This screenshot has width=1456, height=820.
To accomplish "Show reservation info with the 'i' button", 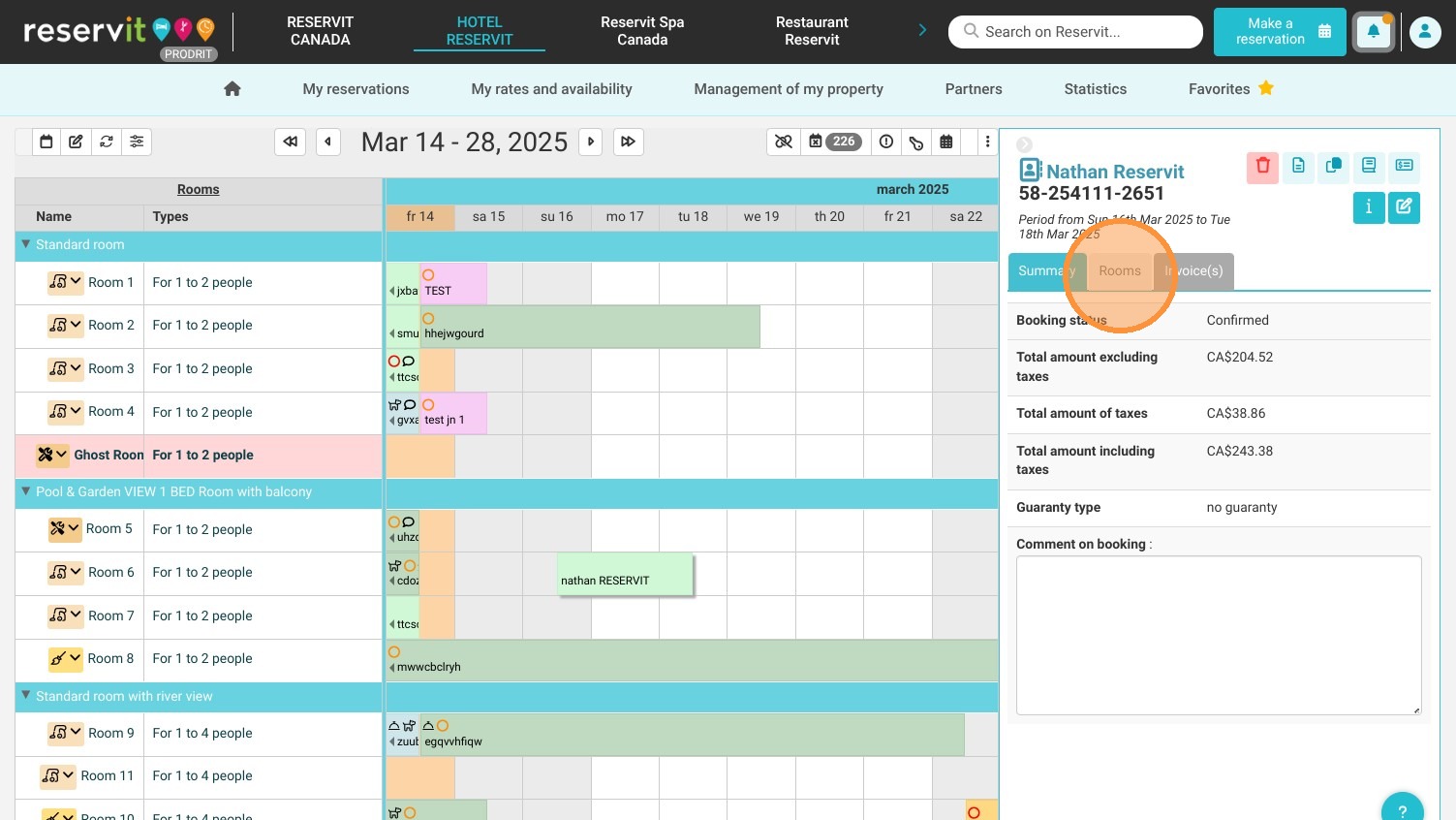I will 1369,206.
